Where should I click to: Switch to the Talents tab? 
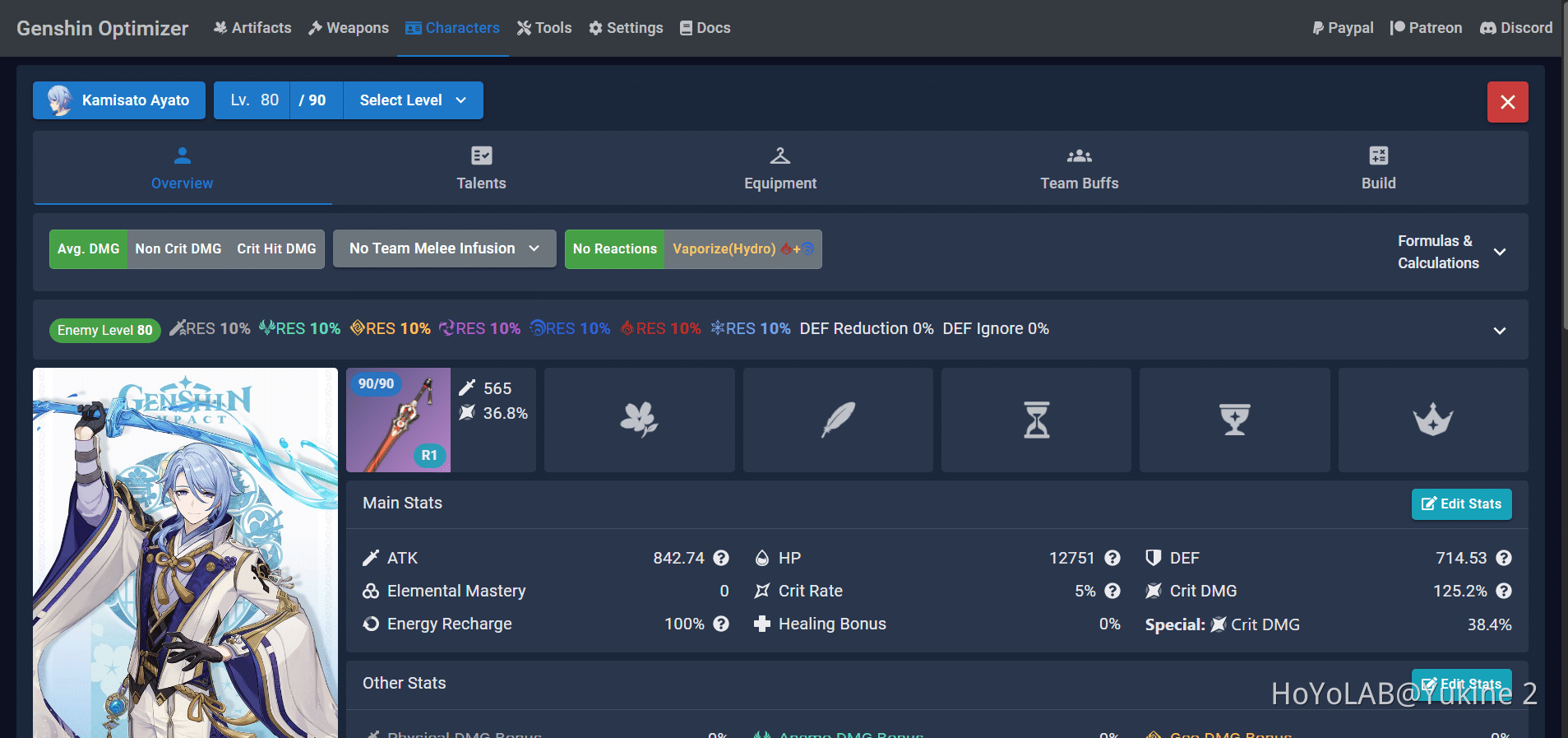click(481, 168)
